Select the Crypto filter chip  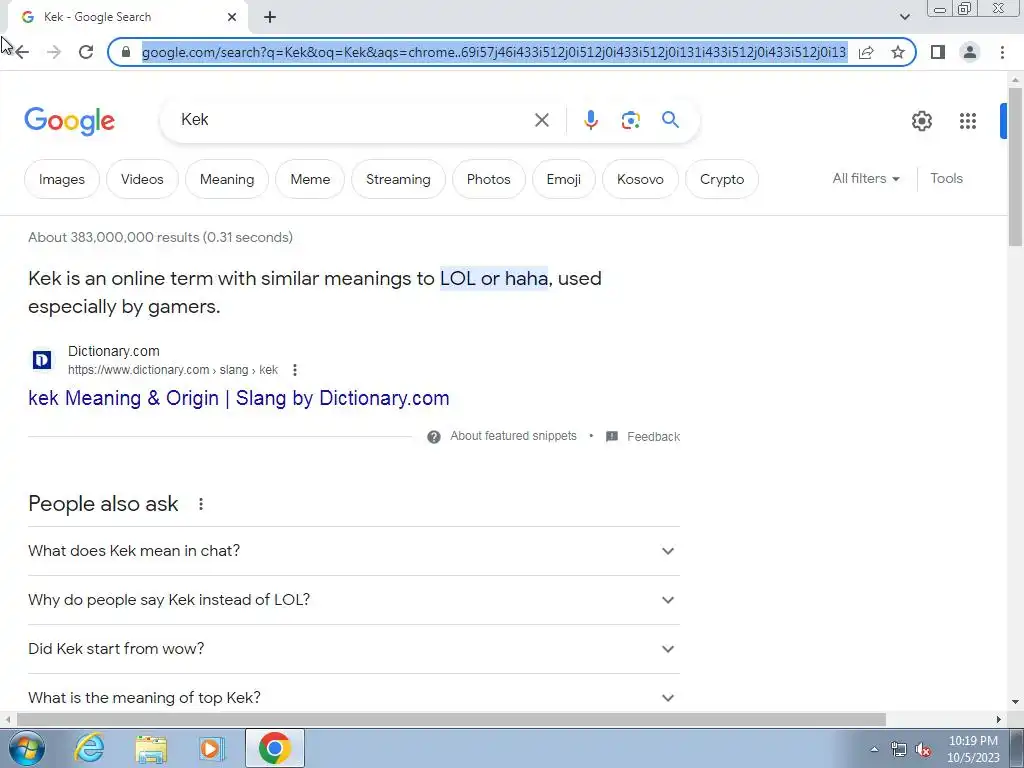(722, 179)
